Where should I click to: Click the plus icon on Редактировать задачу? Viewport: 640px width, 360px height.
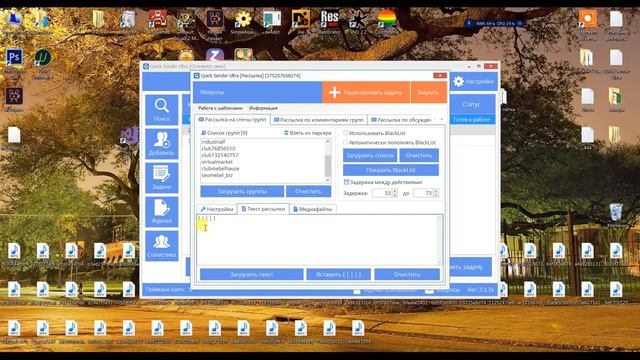(334, 92)
